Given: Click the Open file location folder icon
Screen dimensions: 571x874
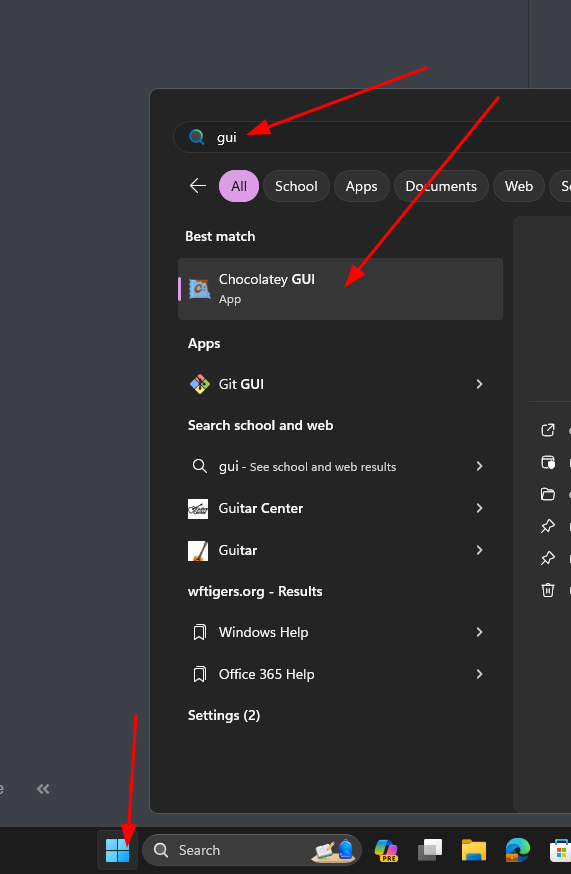Looking at the screenshot, I should 548,494.
